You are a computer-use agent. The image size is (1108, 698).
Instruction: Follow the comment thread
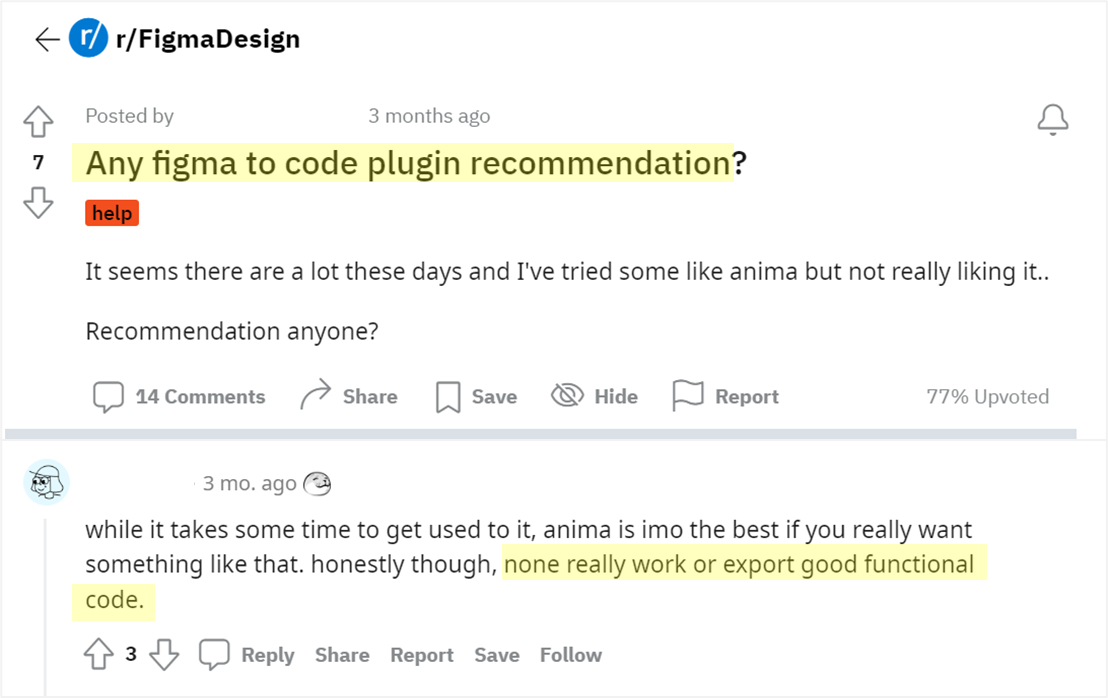(x=570, y=654)
